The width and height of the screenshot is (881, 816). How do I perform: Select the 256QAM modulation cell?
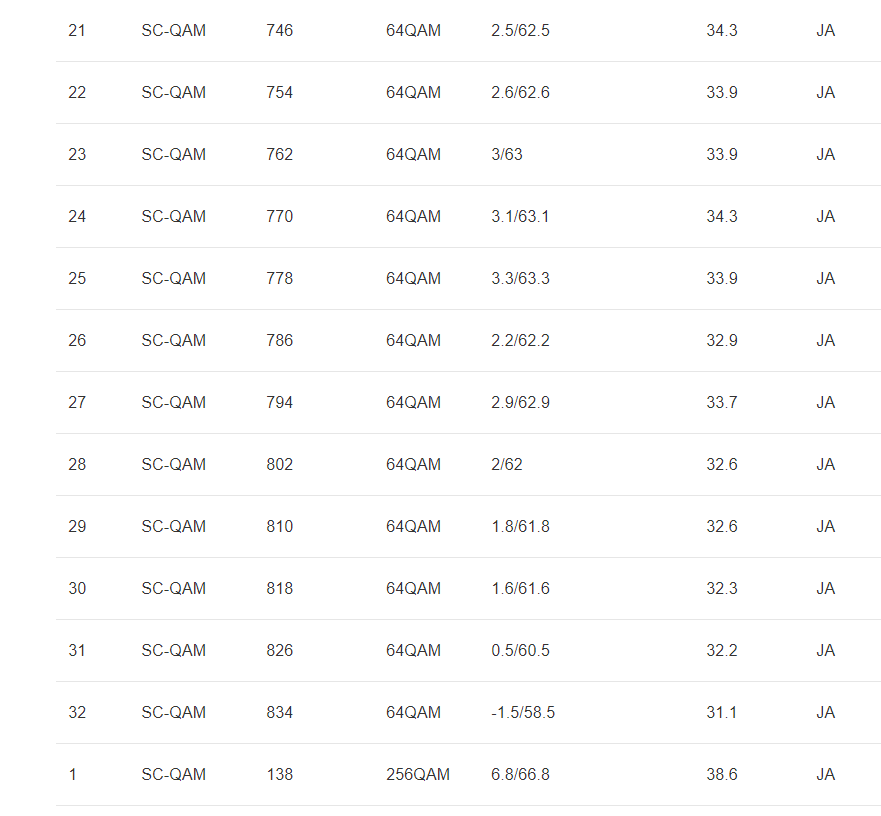point(418,775)
